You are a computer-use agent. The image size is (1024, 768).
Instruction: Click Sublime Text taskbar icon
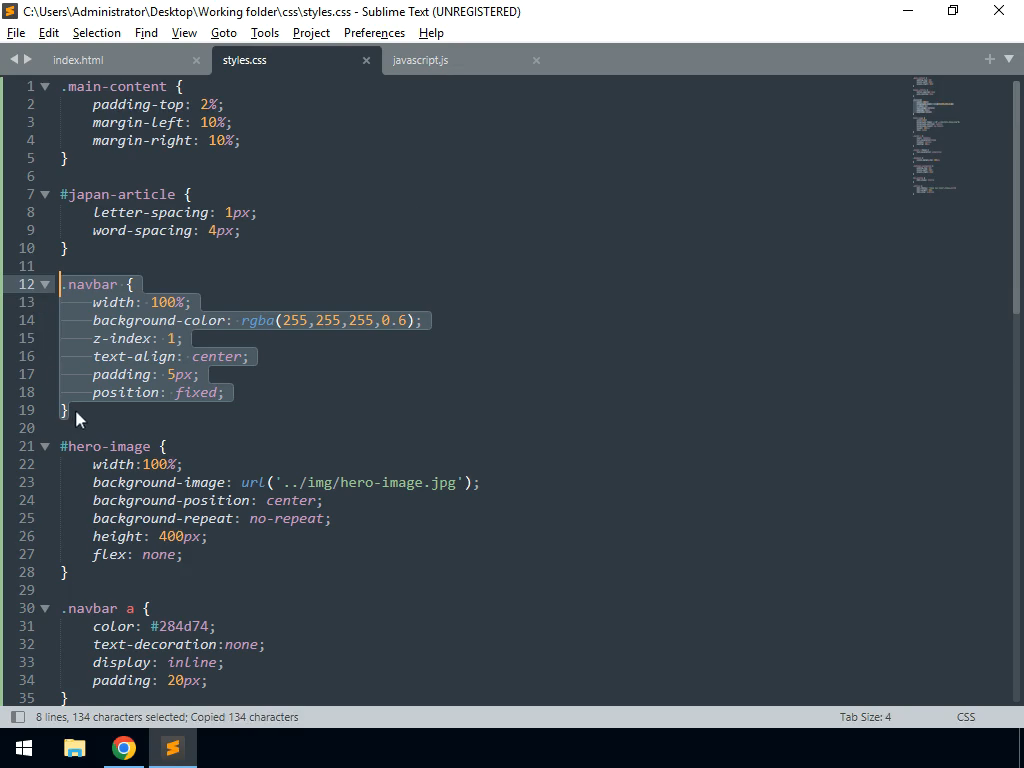[172, 748]
